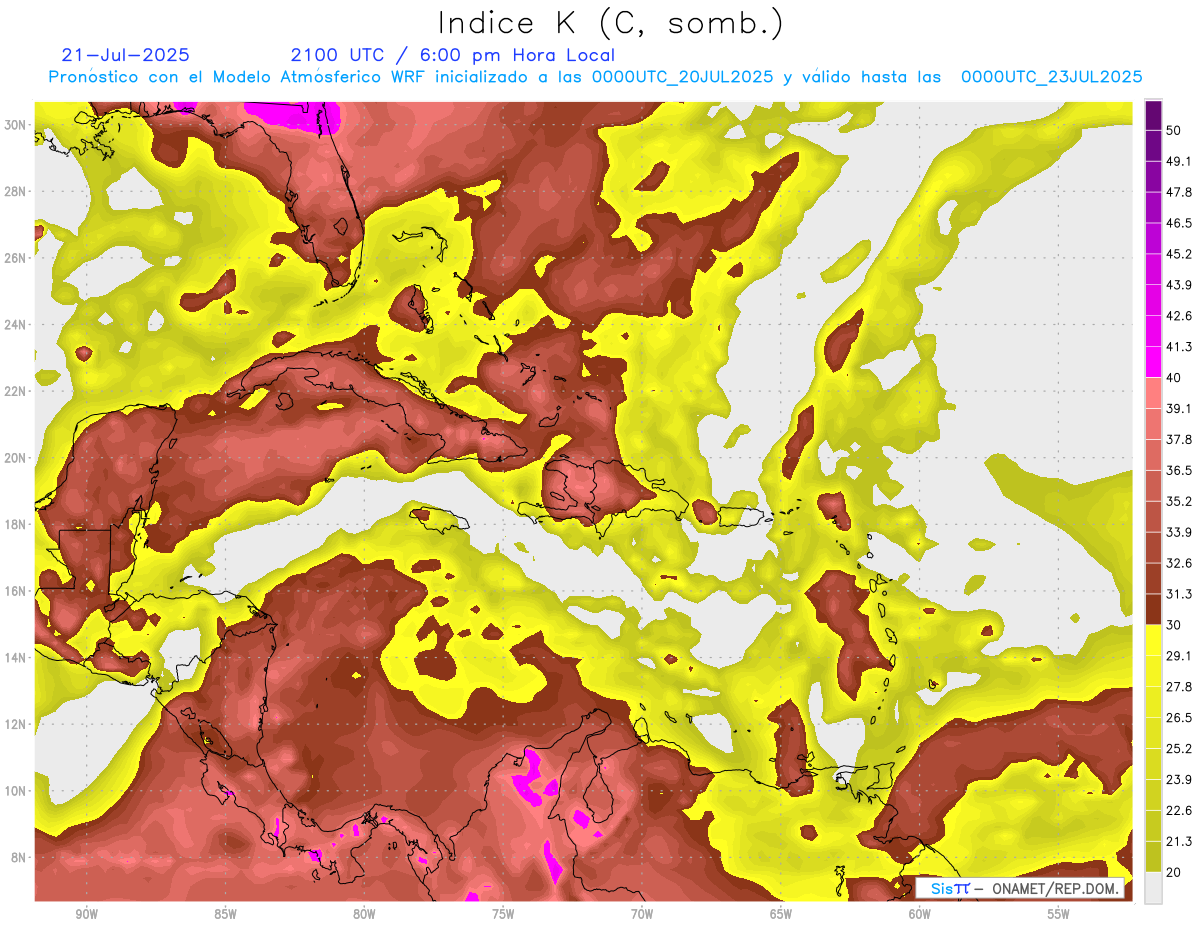Click latitude label "14N"

tap(15, 657)
